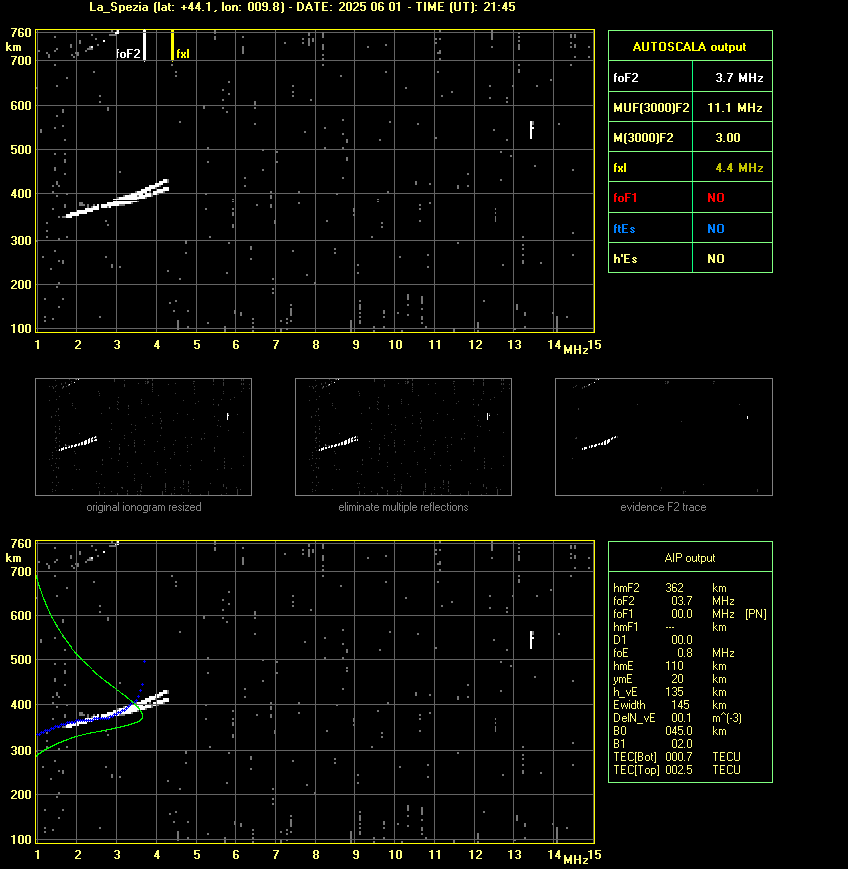
Task: Select the AUTOSCALA output table heading
Action: point(689,47)
